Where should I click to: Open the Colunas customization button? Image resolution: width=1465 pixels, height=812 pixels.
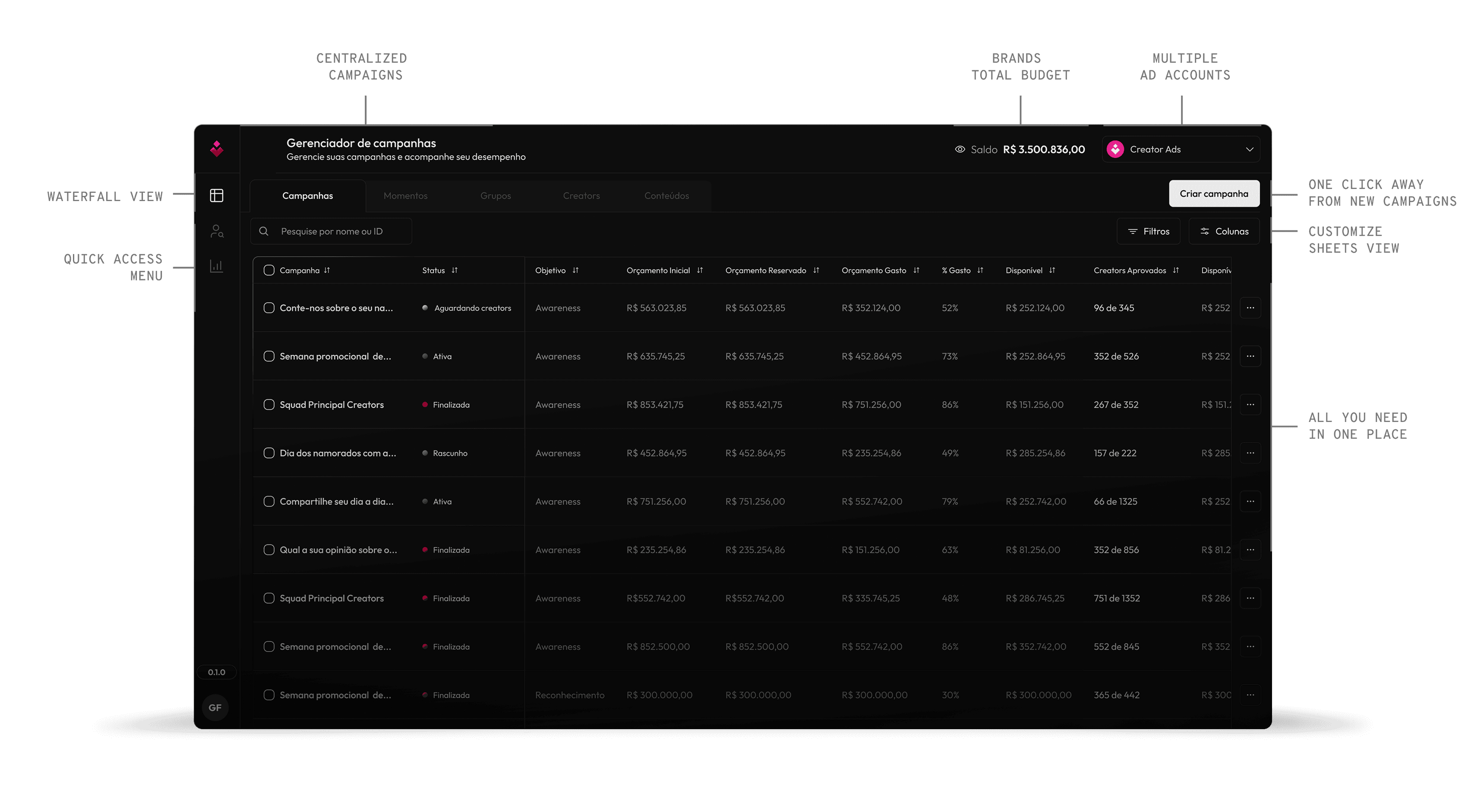(x=1224, y=231)
